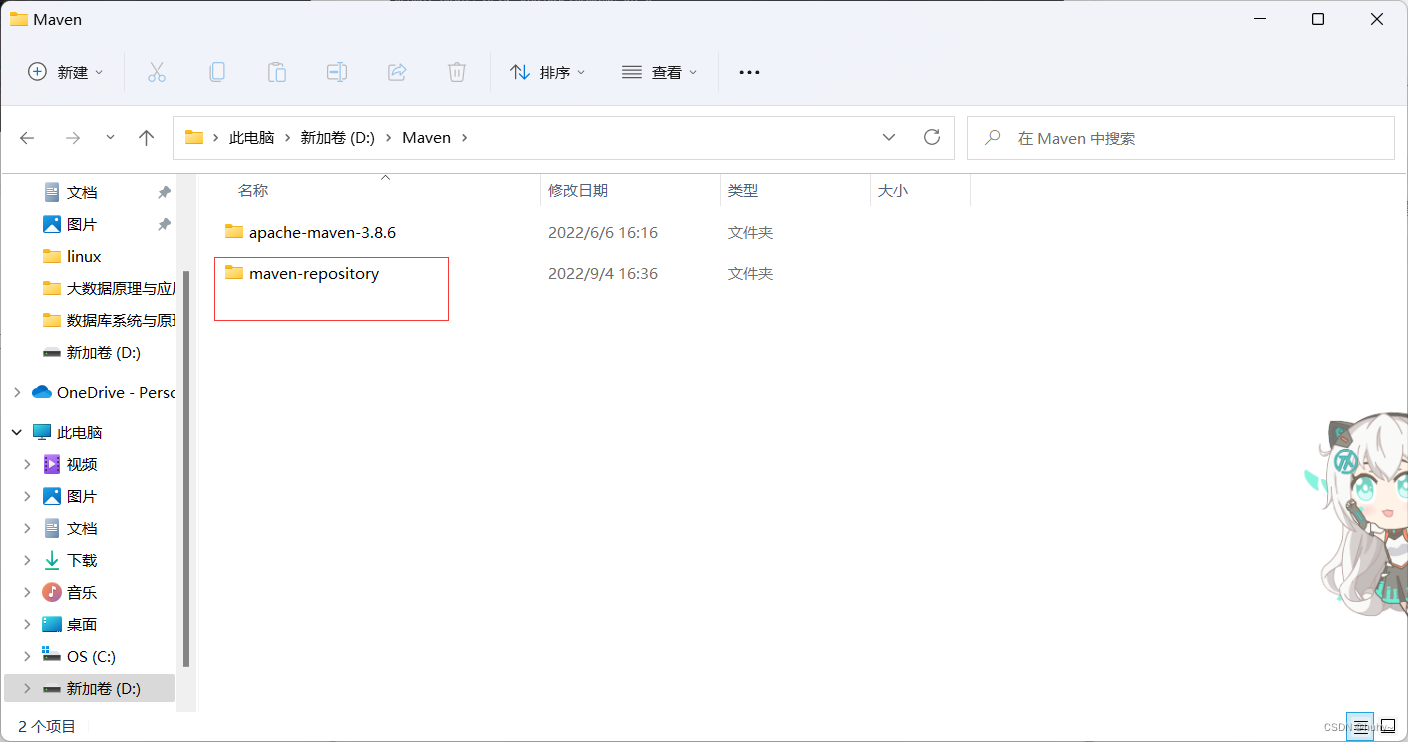The height and width of the screenshot is (742, 1408).
Task: Click the navigate Up arrow icon
Action: (x=146, y=137)
